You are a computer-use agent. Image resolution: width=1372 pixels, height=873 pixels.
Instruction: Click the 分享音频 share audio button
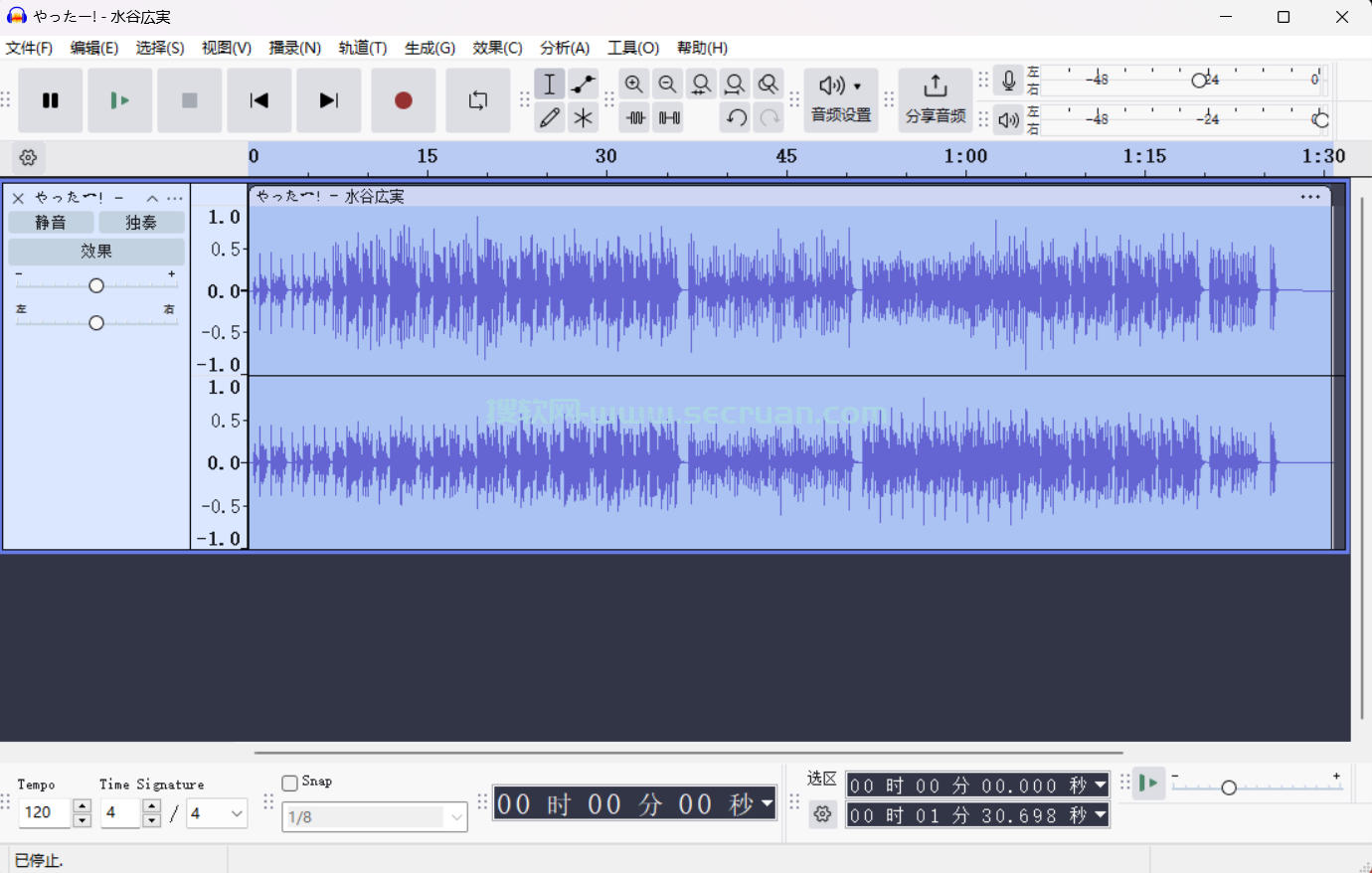pos(936,100)
